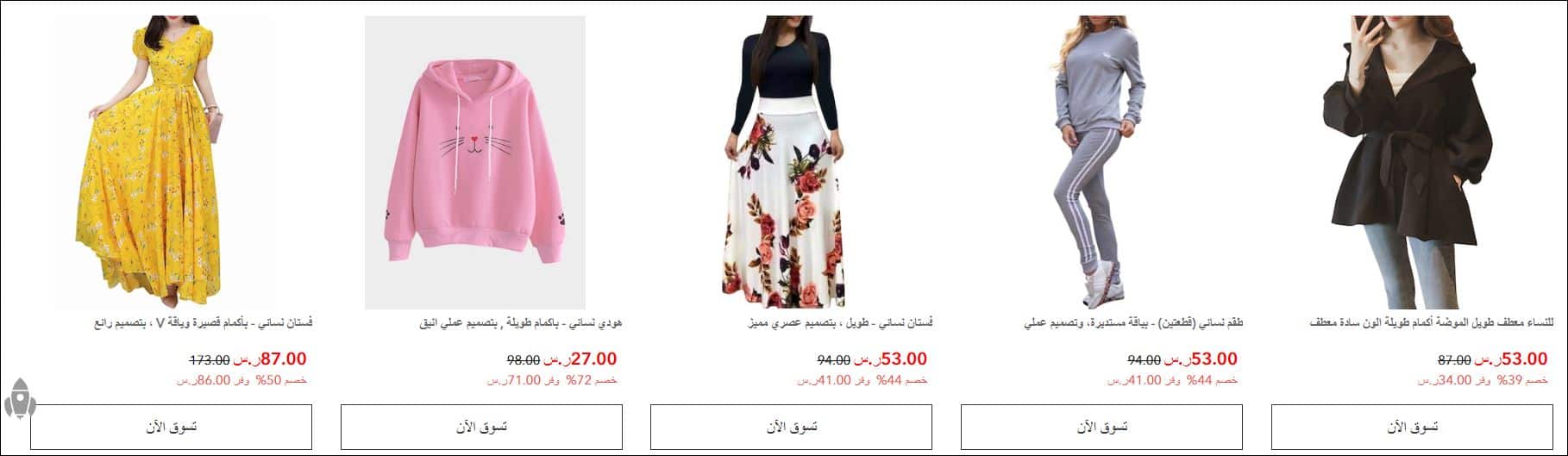Open the two-piece women's set title link

coord(1133,323)
